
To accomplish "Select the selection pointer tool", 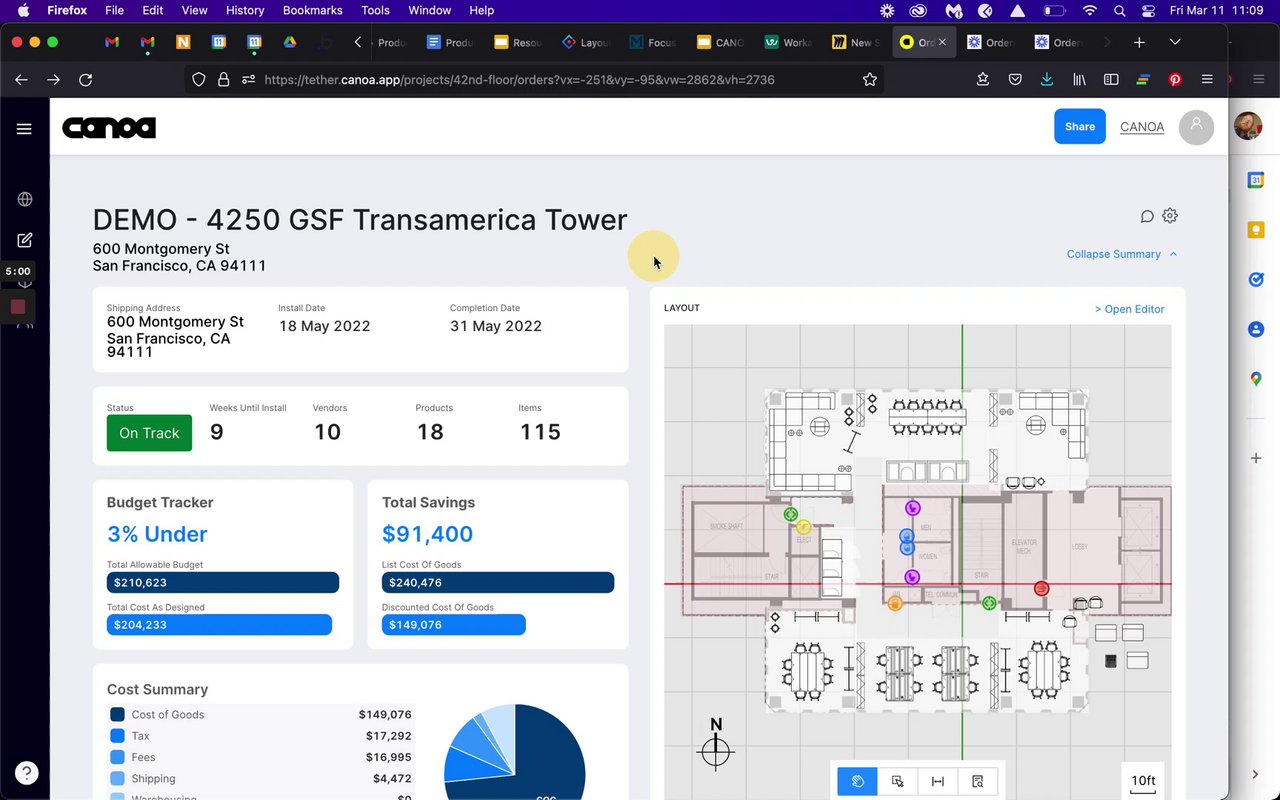I will click(x=898, y=781).
